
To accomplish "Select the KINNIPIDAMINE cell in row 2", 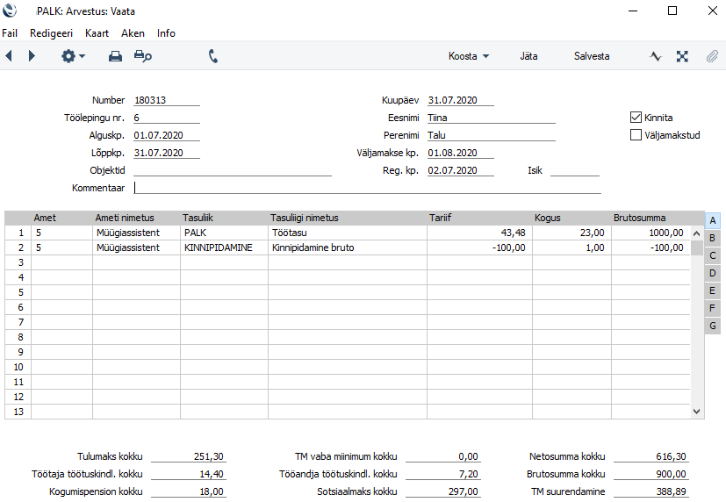I will point(224,247).
